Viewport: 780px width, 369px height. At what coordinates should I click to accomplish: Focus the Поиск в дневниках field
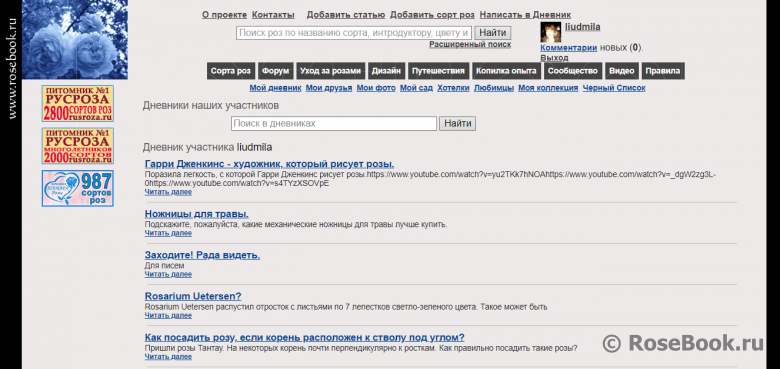334,123
